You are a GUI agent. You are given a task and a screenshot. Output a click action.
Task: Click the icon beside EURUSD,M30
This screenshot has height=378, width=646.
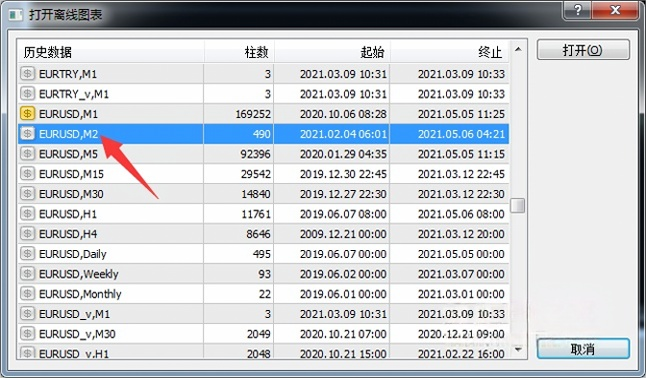[x=28, y=194]
